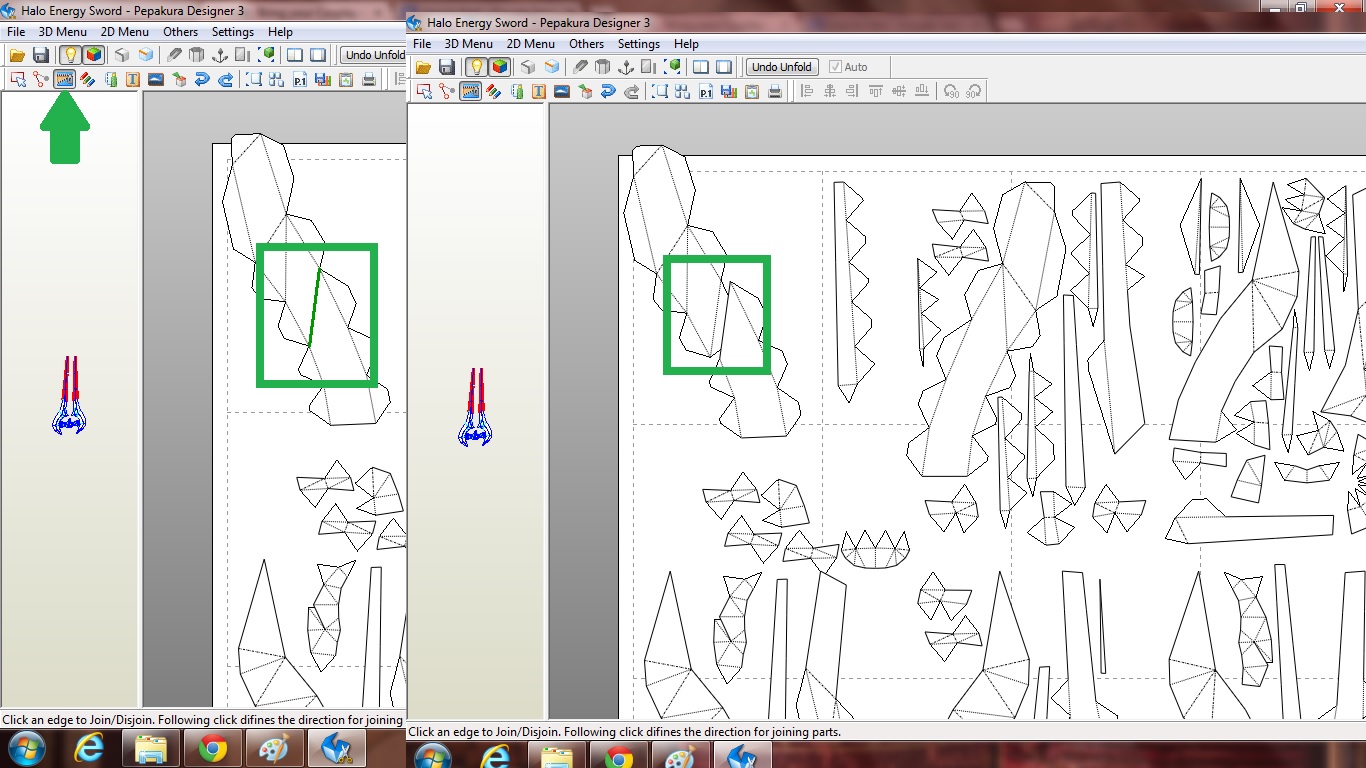Click the open folder icon in right window

point(423,67)
